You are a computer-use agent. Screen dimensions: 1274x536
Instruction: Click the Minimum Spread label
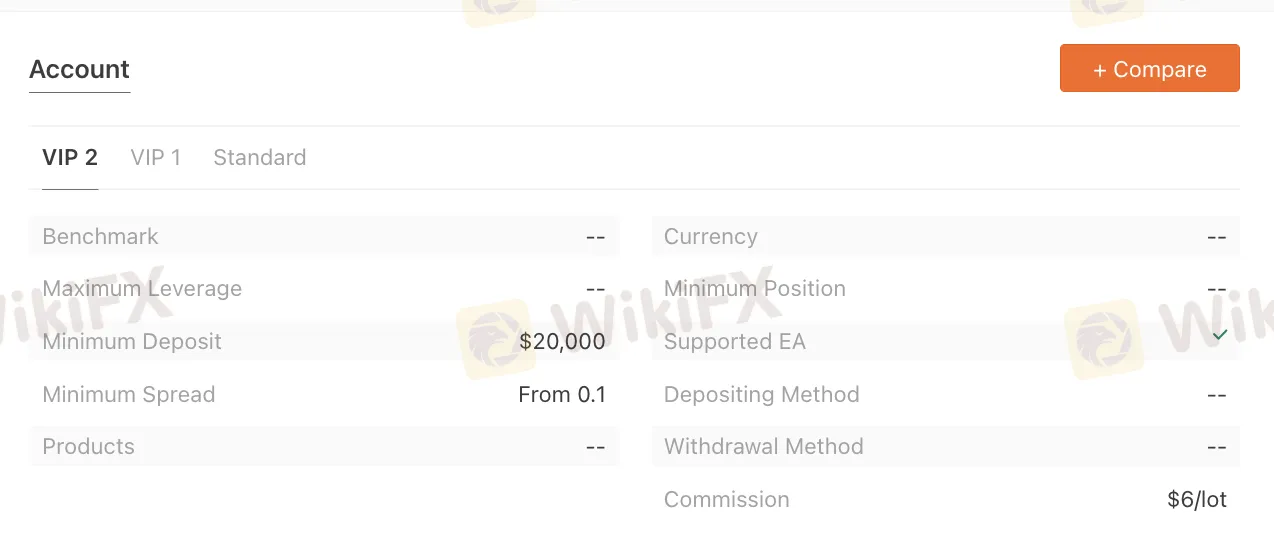pos(129,395)
